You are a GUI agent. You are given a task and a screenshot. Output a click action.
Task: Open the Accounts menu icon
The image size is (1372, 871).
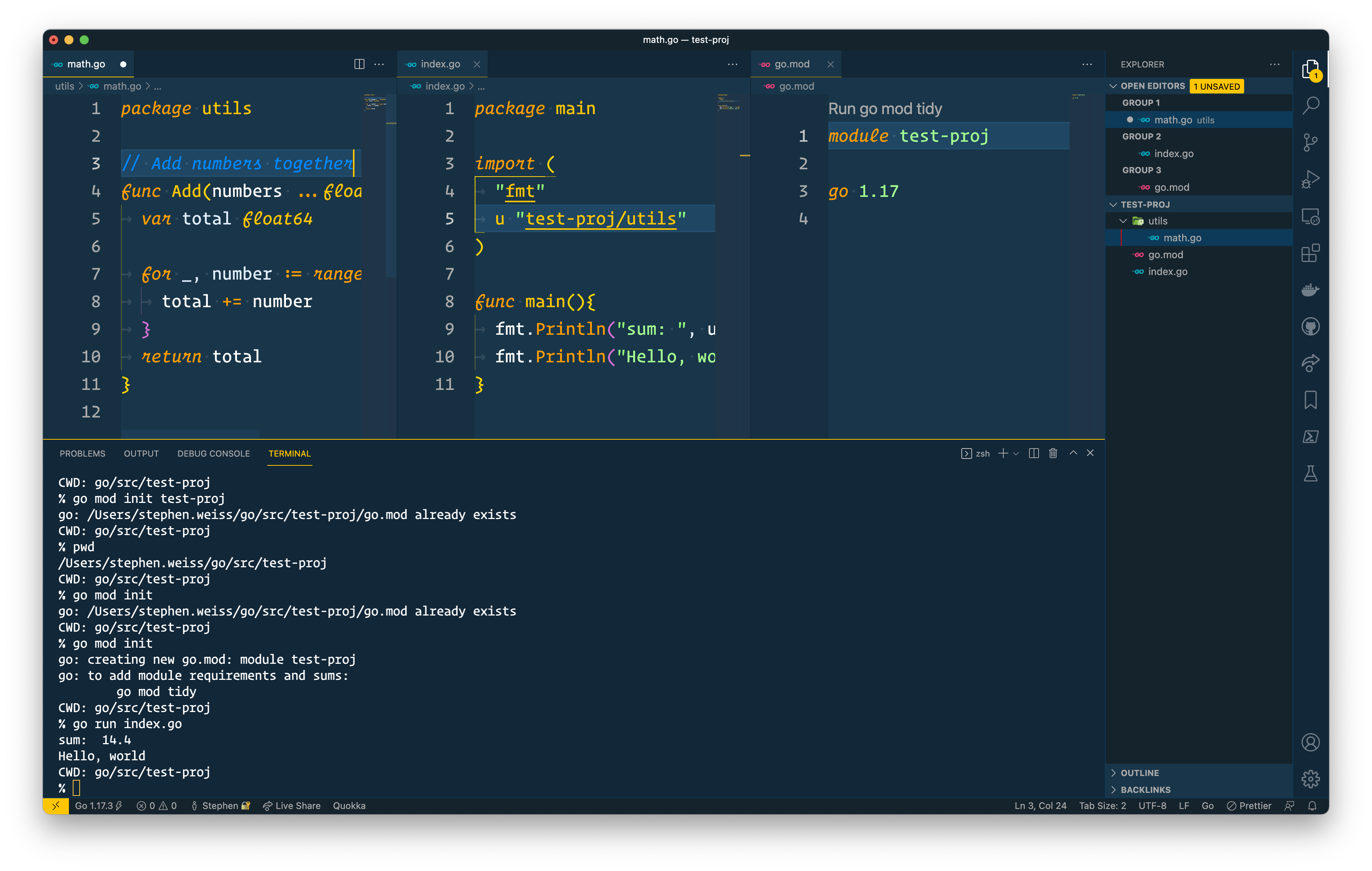[1310, 742]
